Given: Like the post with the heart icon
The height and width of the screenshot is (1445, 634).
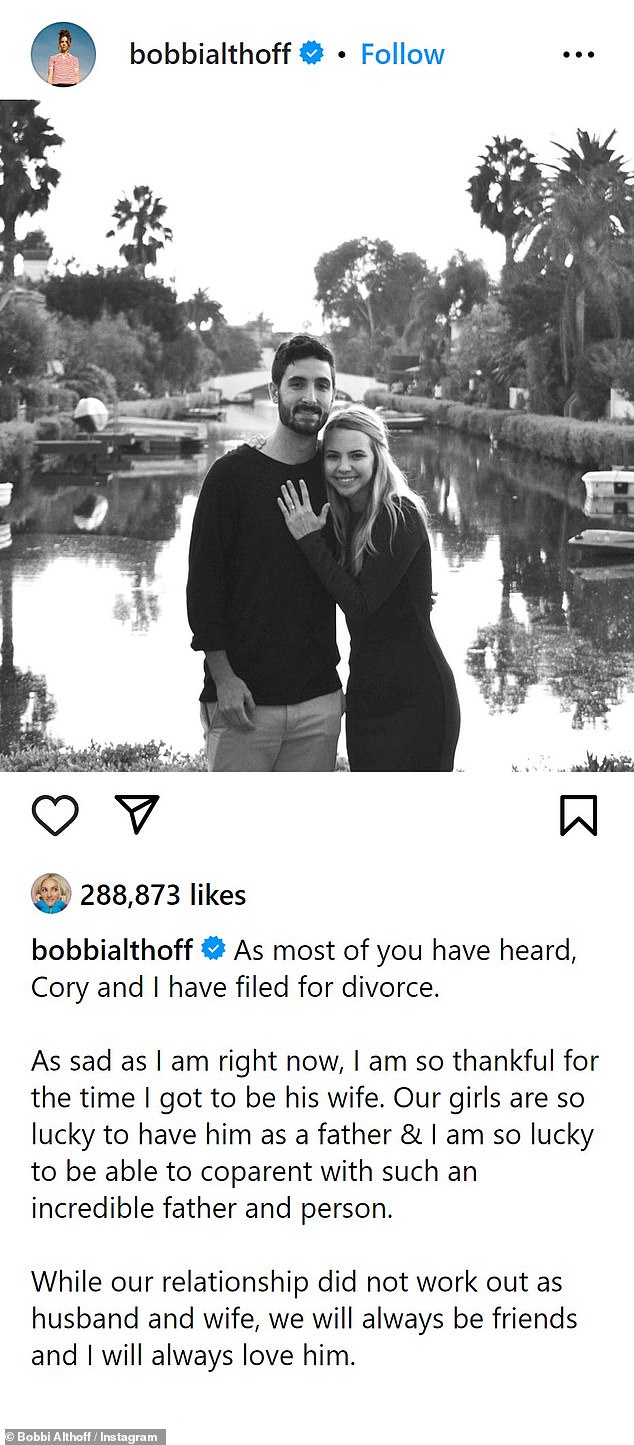Looking at the screenshot, I should point(55,815).
